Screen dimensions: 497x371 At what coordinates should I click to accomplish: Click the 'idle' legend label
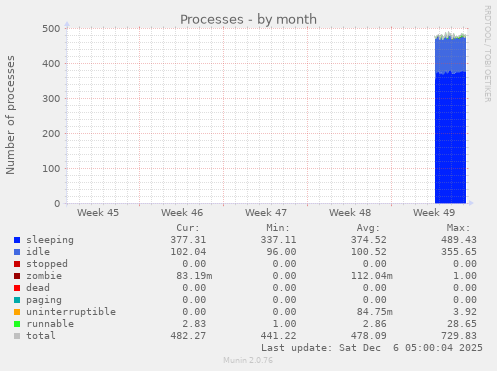(38, 252)
